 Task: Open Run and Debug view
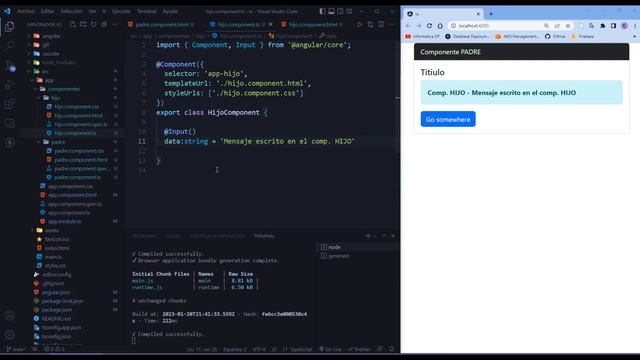tap(10, 84)
